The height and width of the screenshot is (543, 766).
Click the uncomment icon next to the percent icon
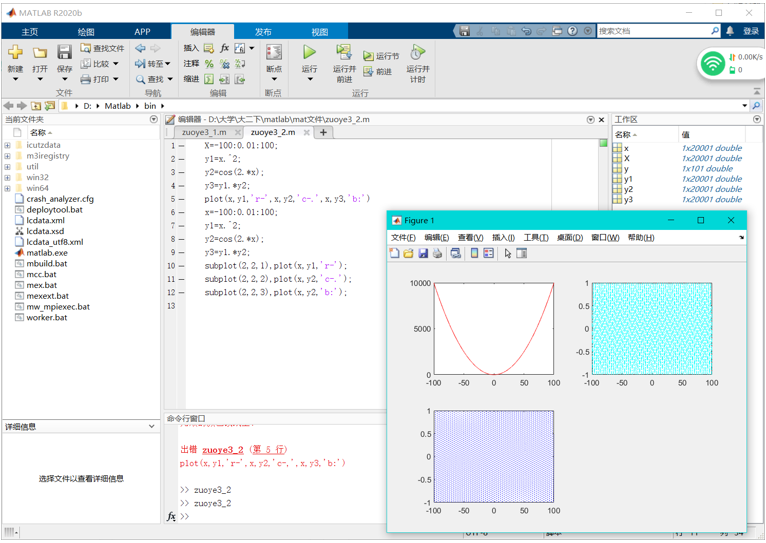click(x=224, y=63)
